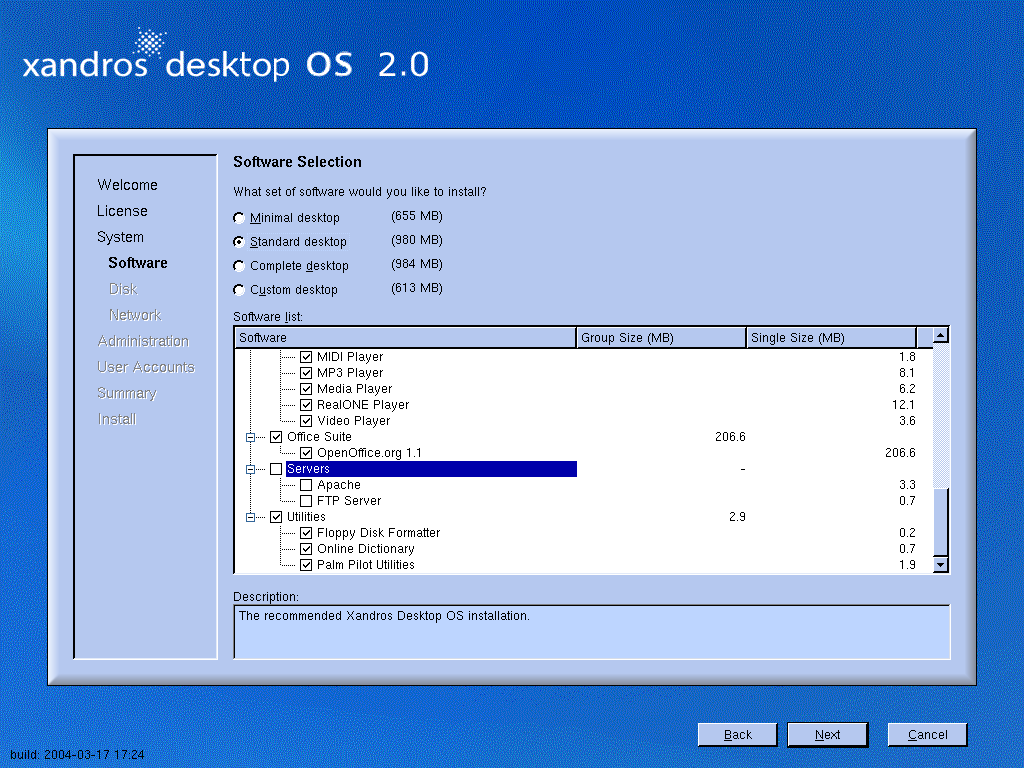Choose the Complete desktop option
The width and height of the screenshot is (1024, 768).
point(239,266)
